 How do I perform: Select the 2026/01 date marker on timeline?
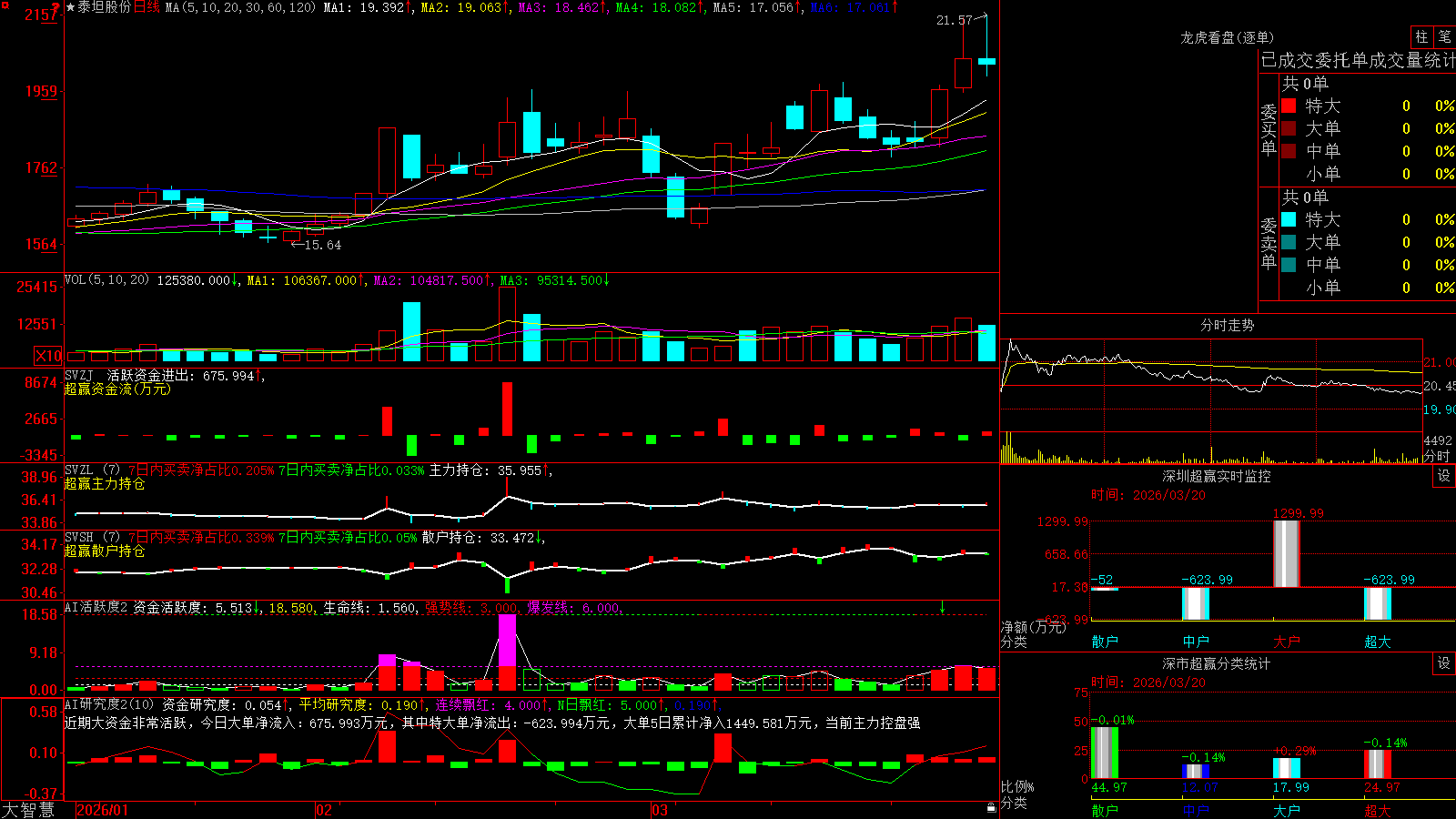coord(103,810)
